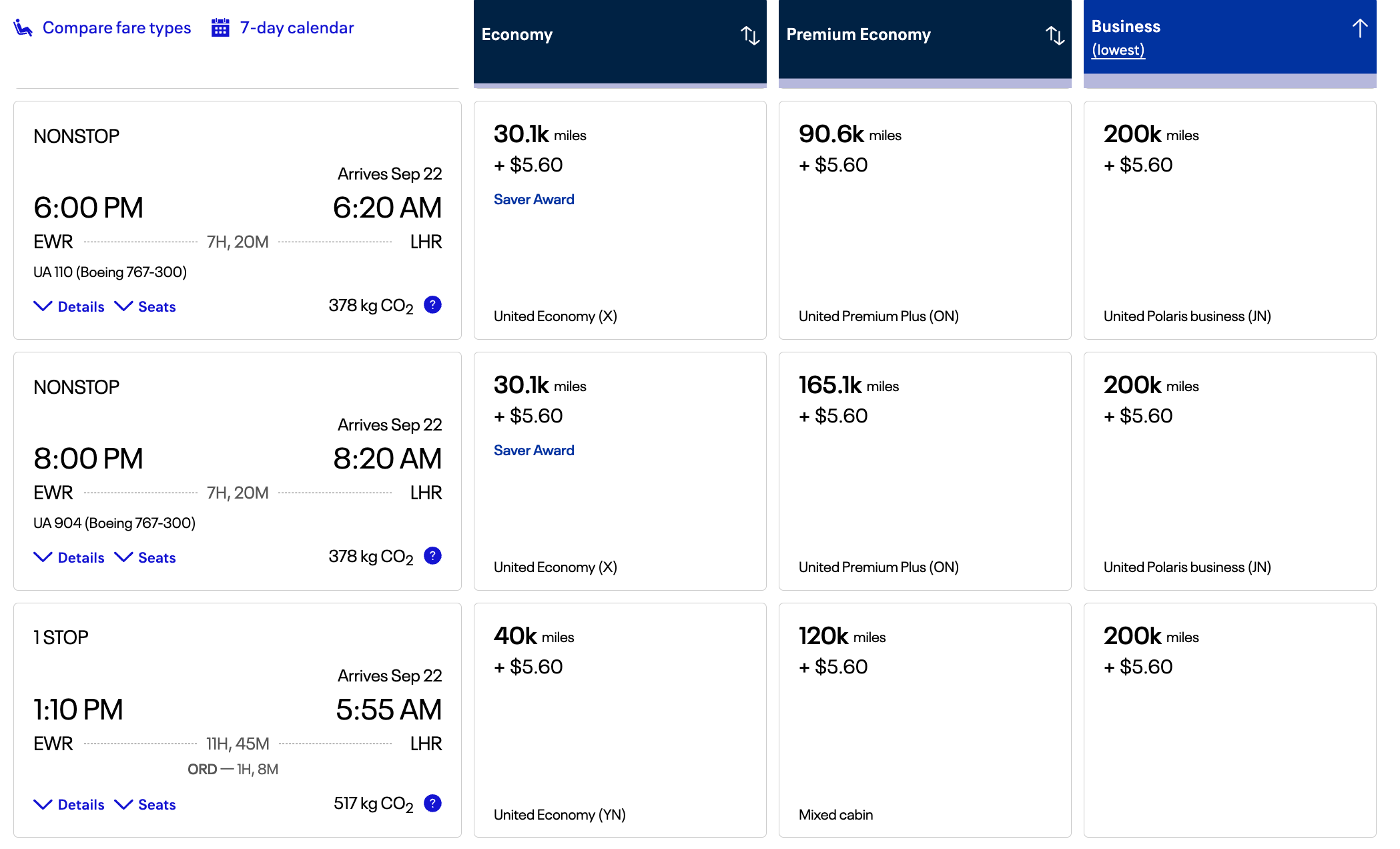The height and width of the screenshot is (849, 1400).
Task: Click the Business column up-arrow sort icon
Action: pyautogui.click(x=1359, y=29)
